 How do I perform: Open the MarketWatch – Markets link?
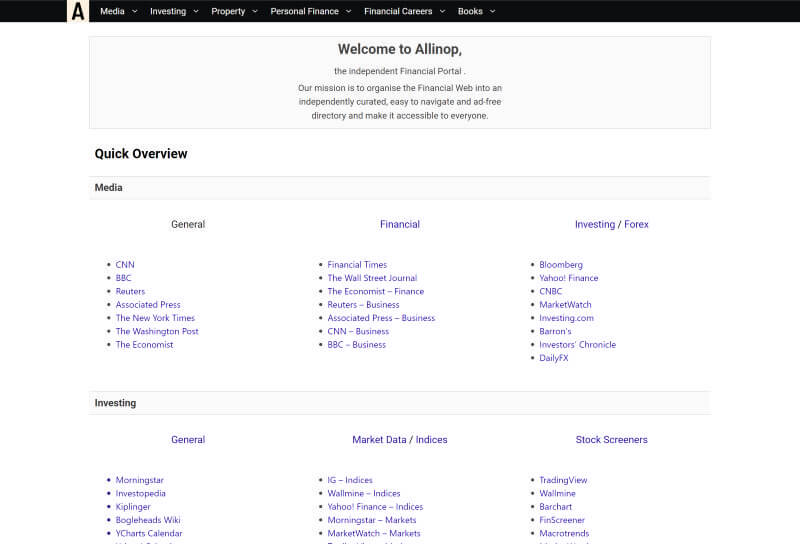[374, 533]
